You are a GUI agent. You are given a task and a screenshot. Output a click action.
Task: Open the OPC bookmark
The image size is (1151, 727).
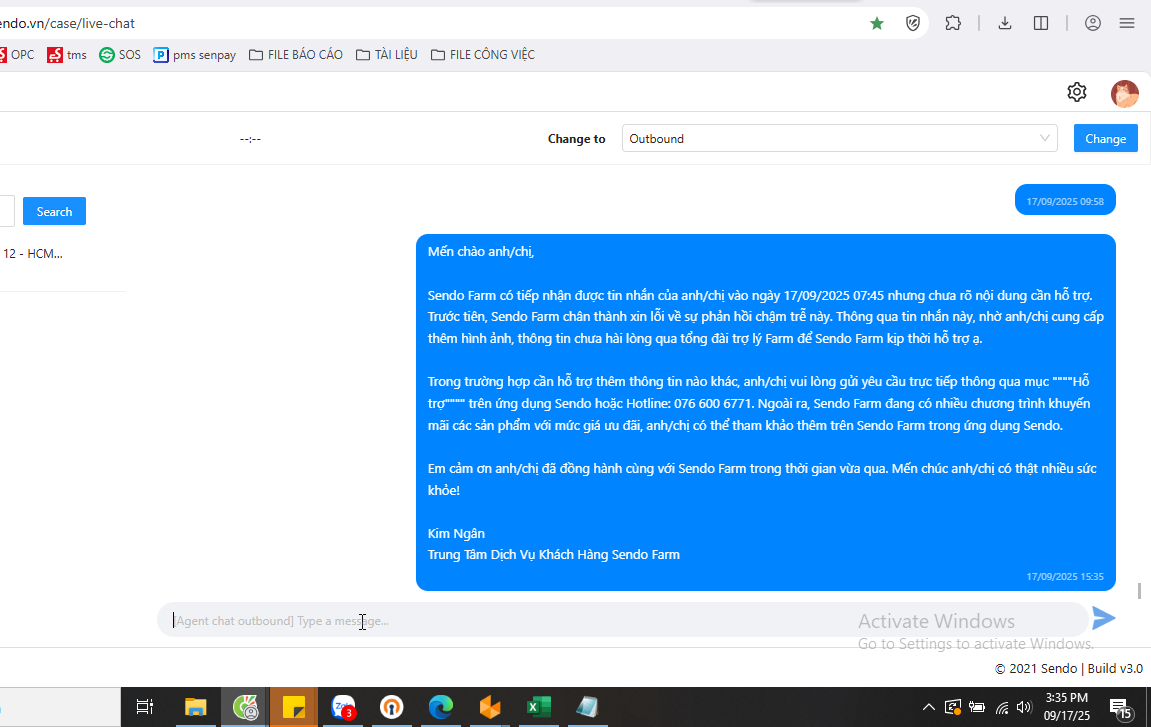[17, 54]
